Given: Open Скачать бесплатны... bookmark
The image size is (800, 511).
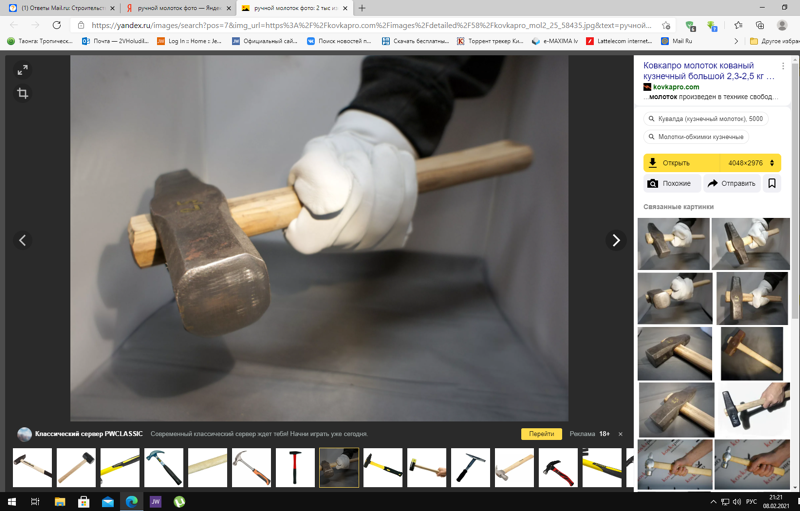Looking at the screenshot, I should pyautogui.click(x=415, y=41).
